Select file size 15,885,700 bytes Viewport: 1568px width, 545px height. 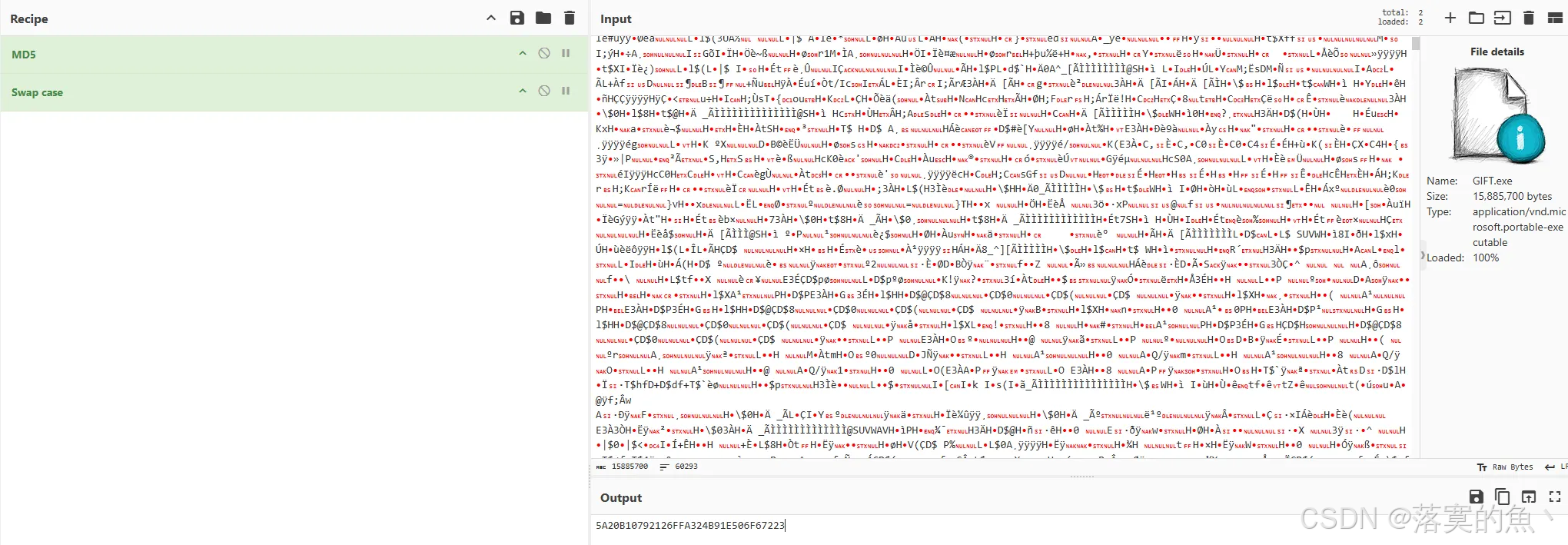pyautogui.click(x=1512, y=196)
